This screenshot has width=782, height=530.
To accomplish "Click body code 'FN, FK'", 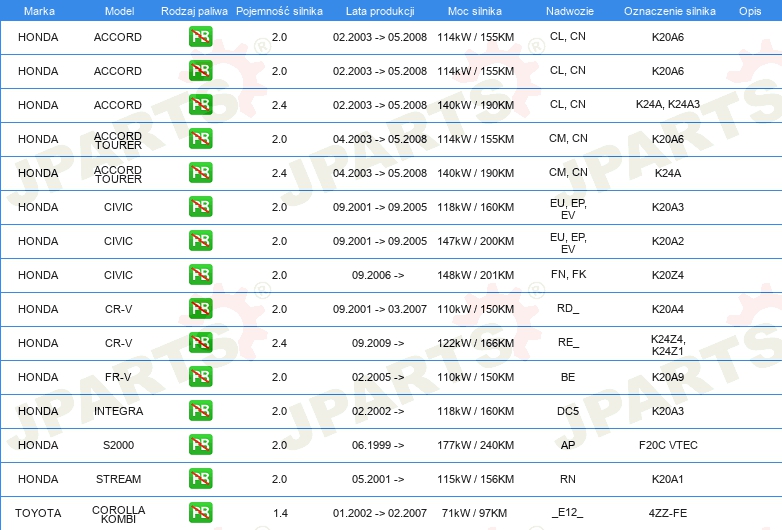I will click(x=569, y=274).
